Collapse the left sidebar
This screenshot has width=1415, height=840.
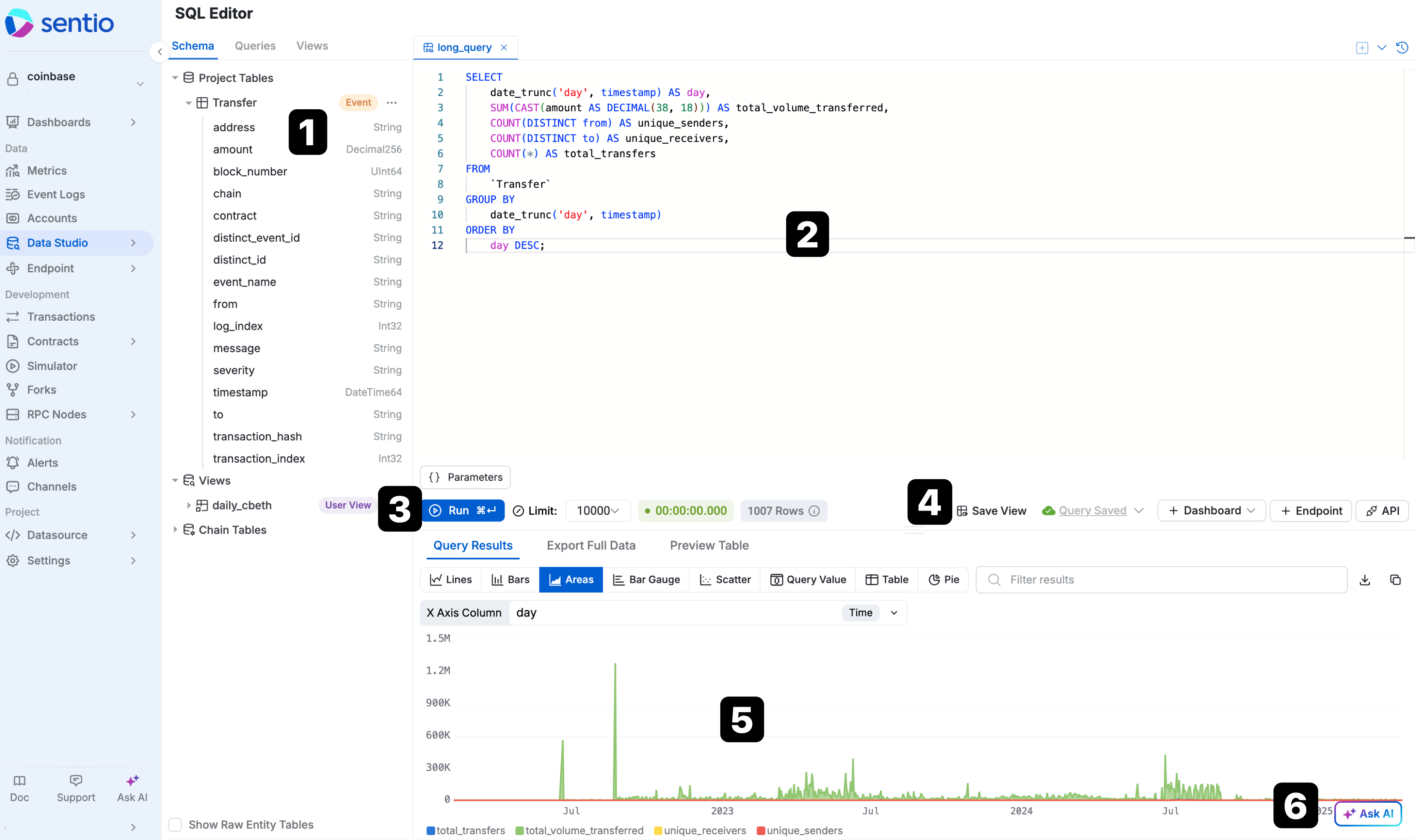(x=159, y=51)
